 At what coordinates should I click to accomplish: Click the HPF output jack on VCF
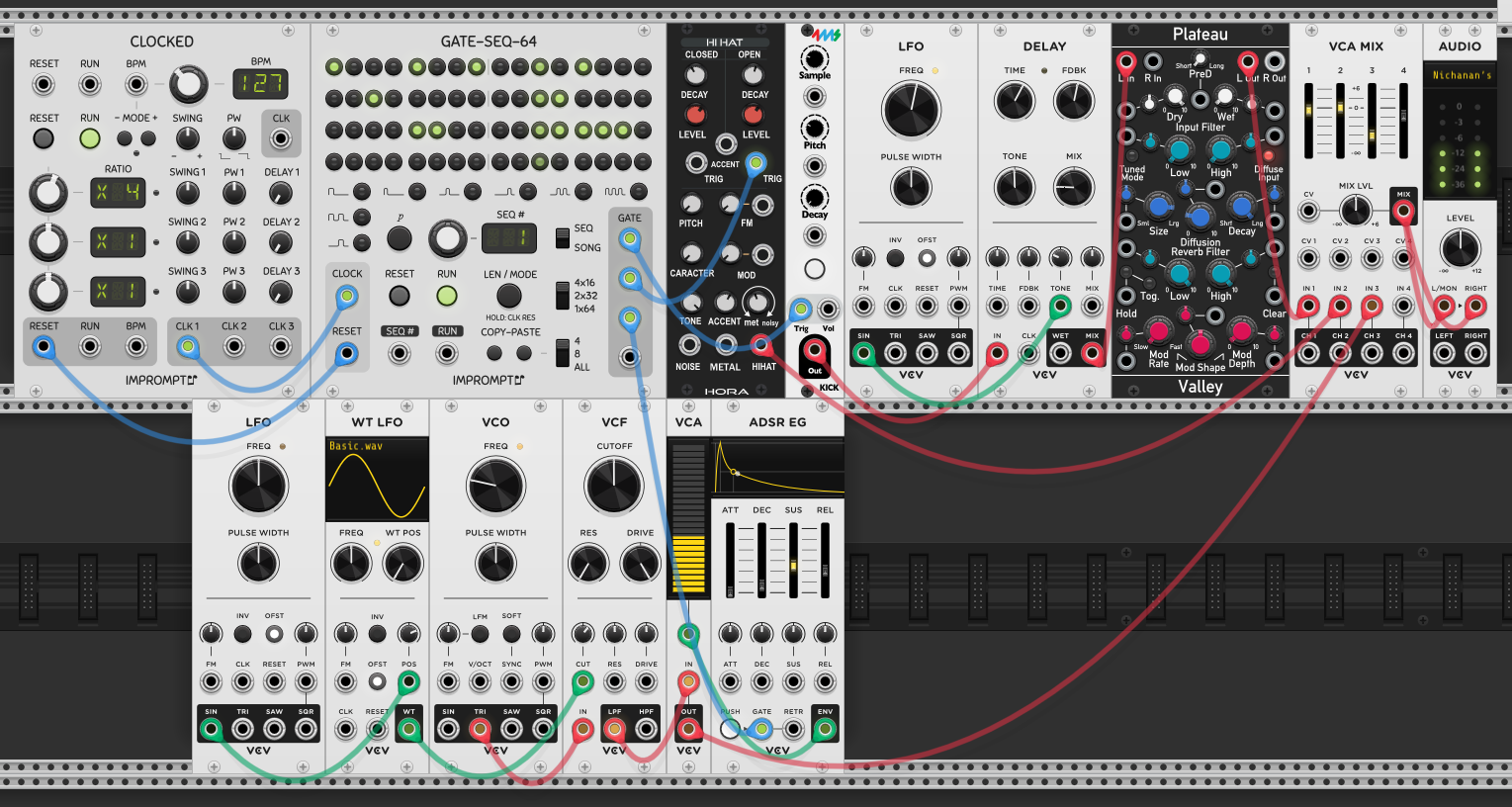tap(646, 730)
